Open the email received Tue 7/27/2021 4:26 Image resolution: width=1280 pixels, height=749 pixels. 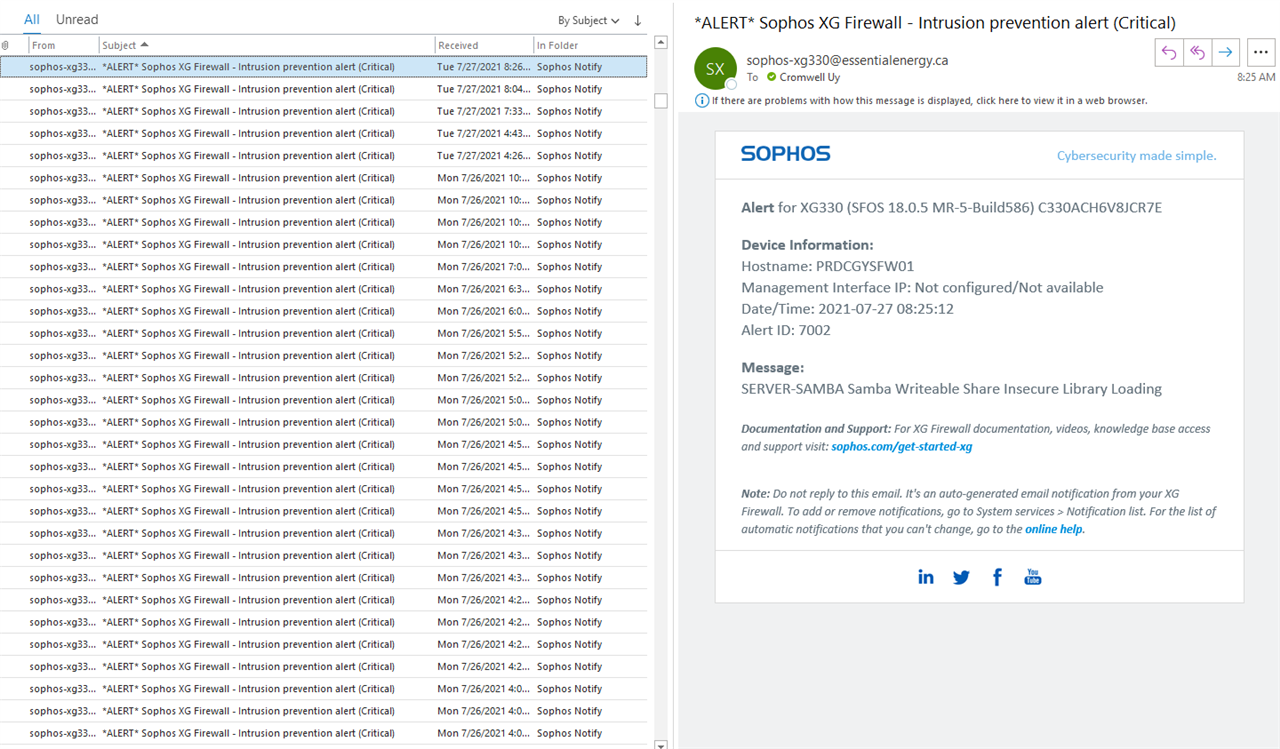coord(323,155)
